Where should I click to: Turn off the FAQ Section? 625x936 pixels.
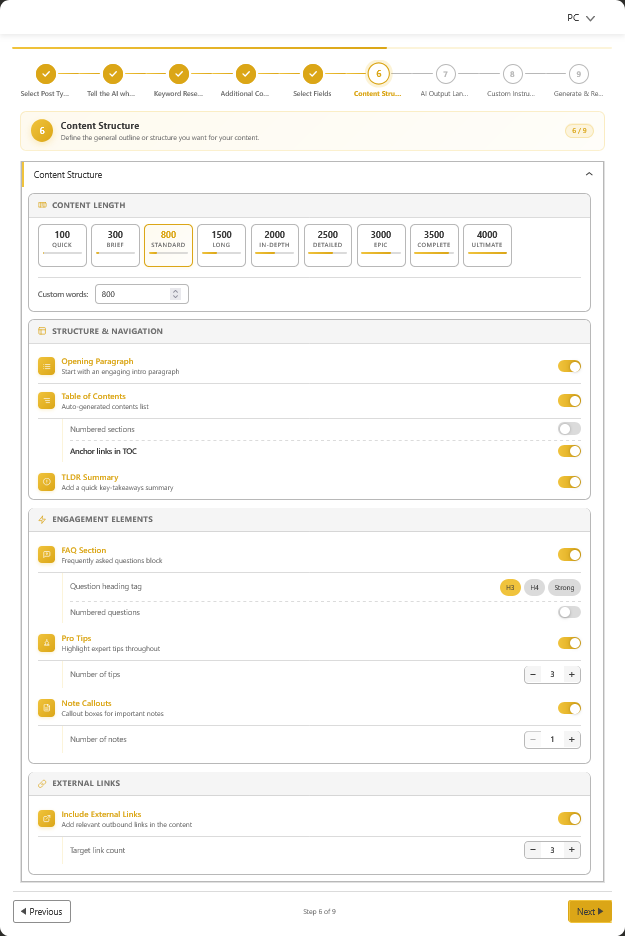[569, 554]
